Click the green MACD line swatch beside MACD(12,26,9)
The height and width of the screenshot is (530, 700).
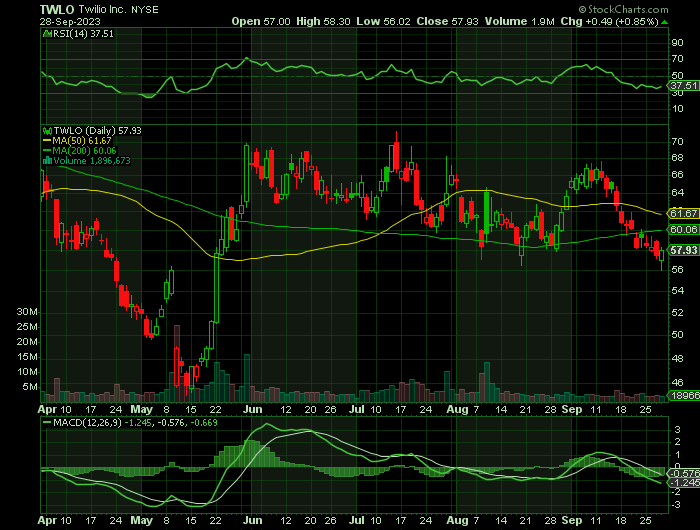click(47, 422)
